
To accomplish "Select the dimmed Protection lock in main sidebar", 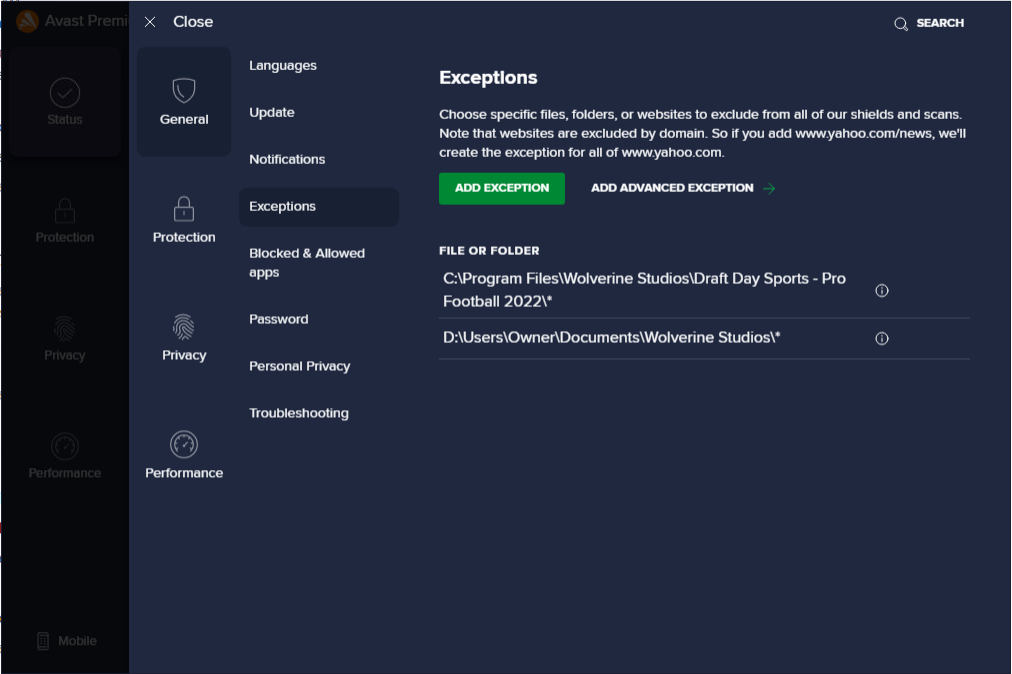I will 65,210.
